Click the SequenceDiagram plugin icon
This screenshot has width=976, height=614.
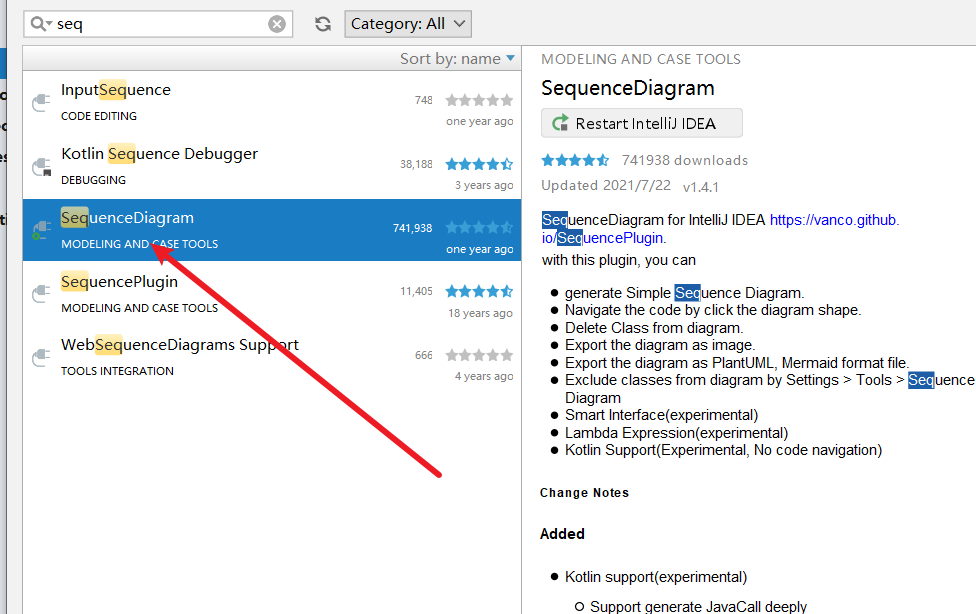pos(41,230)
